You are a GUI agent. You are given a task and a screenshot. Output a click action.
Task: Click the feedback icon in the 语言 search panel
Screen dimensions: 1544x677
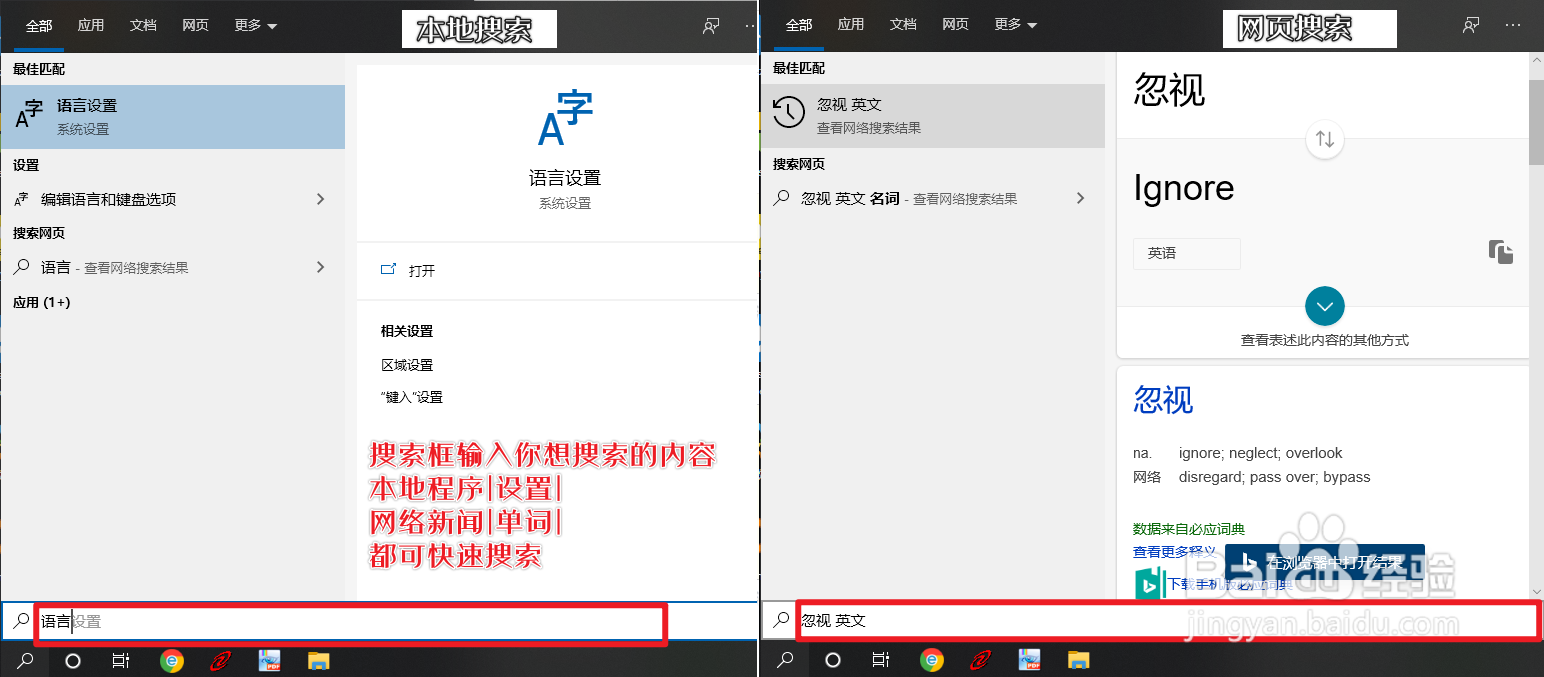[711, 26]
